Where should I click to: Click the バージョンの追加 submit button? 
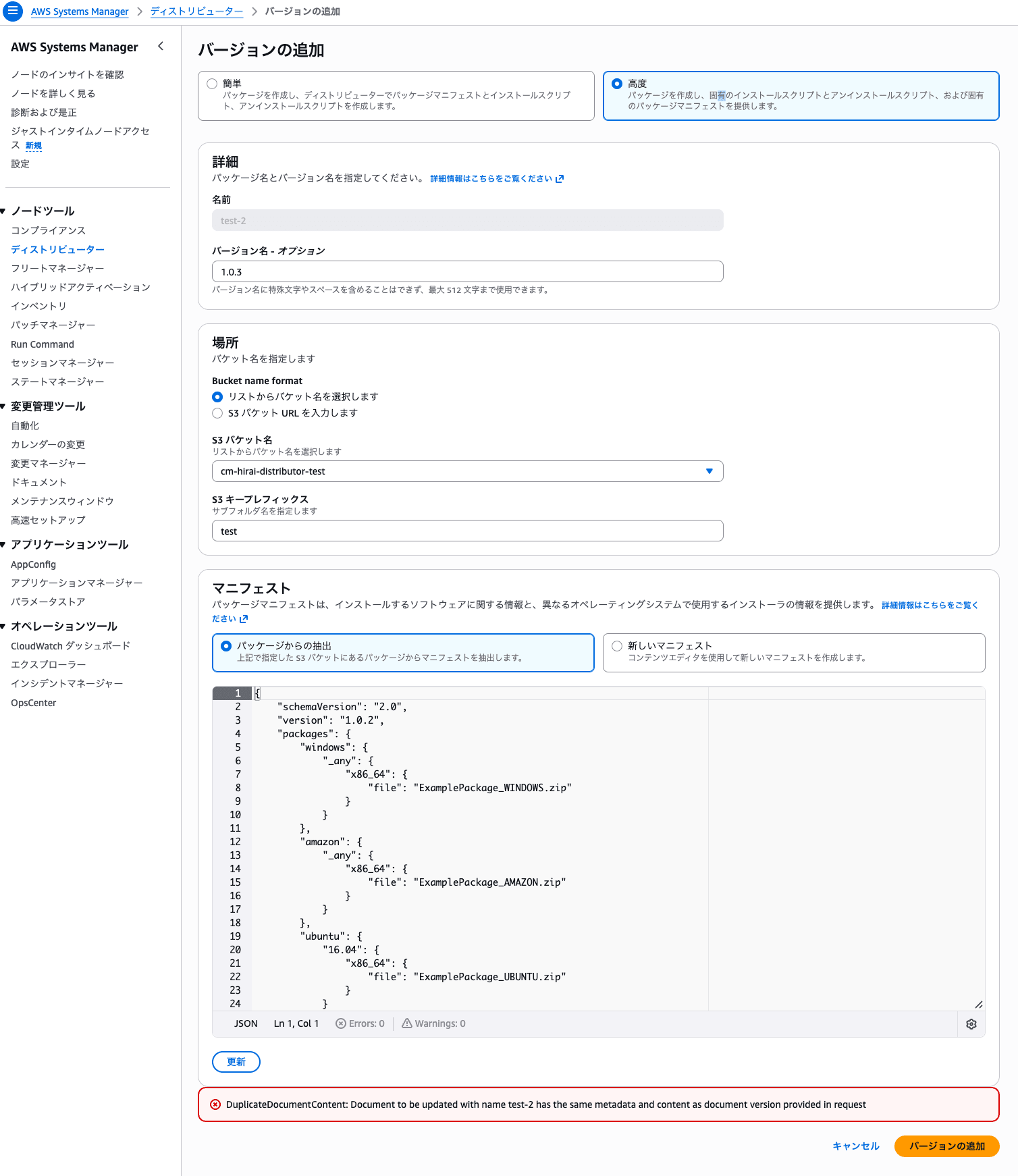tap(946, 1146)
